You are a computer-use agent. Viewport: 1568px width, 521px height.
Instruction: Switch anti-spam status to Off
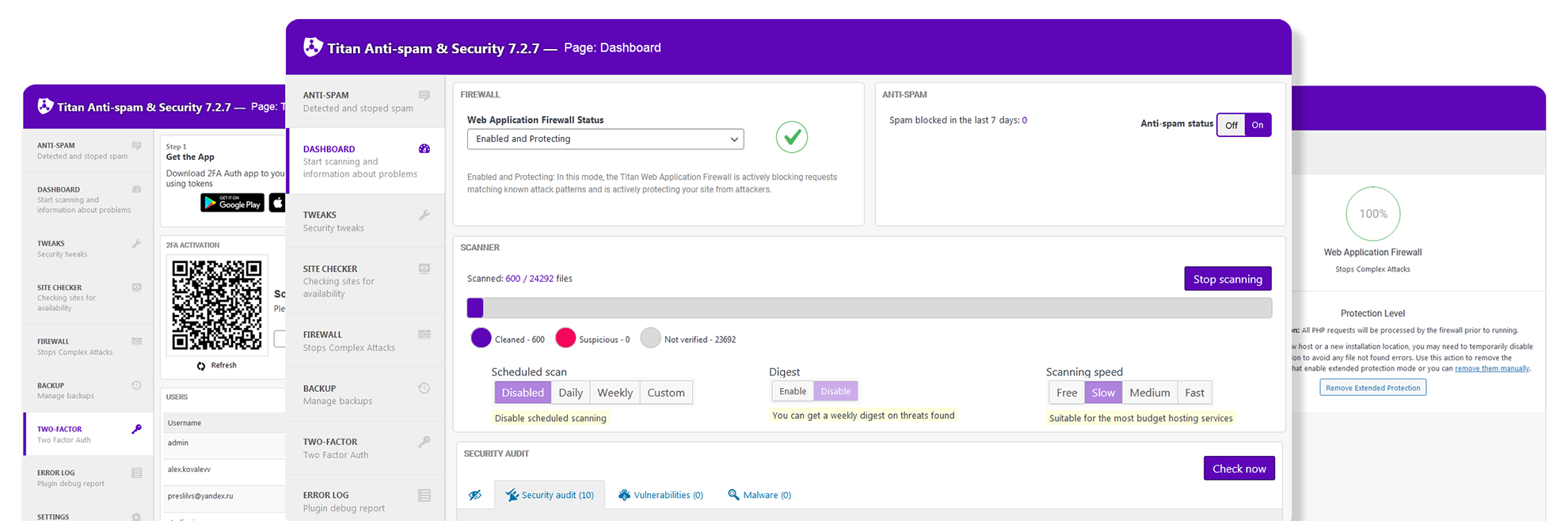(x=1231, y=125)
